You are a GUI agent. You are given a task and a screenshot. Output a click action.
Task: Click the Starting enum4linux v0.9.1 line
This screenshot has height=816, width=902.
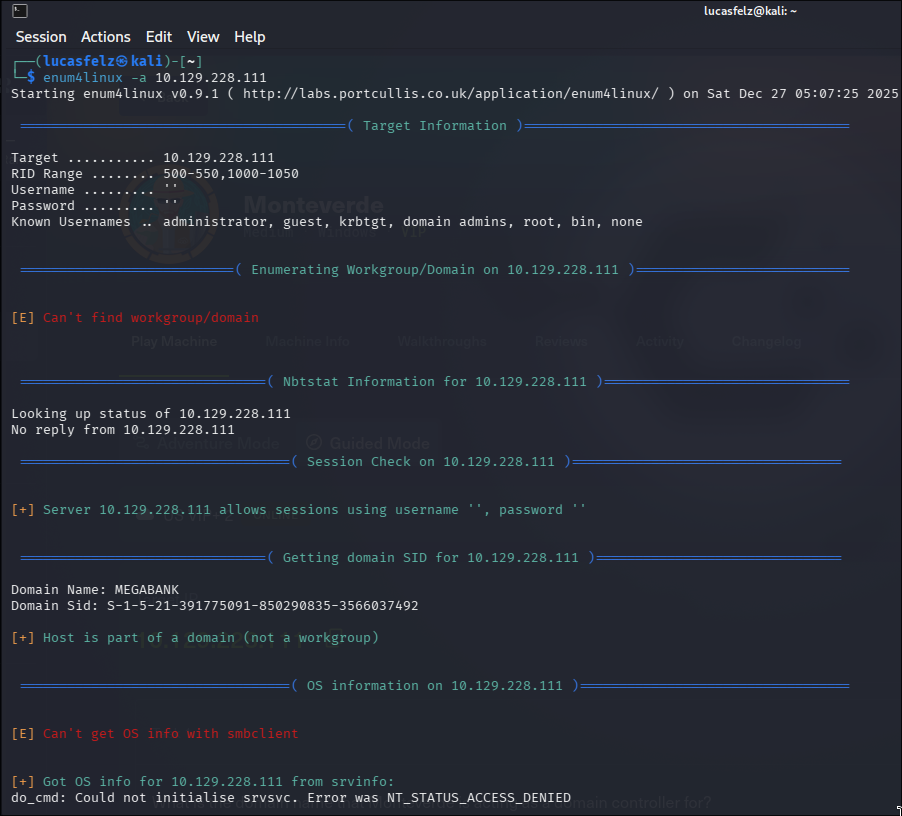(x=454, y=94)
